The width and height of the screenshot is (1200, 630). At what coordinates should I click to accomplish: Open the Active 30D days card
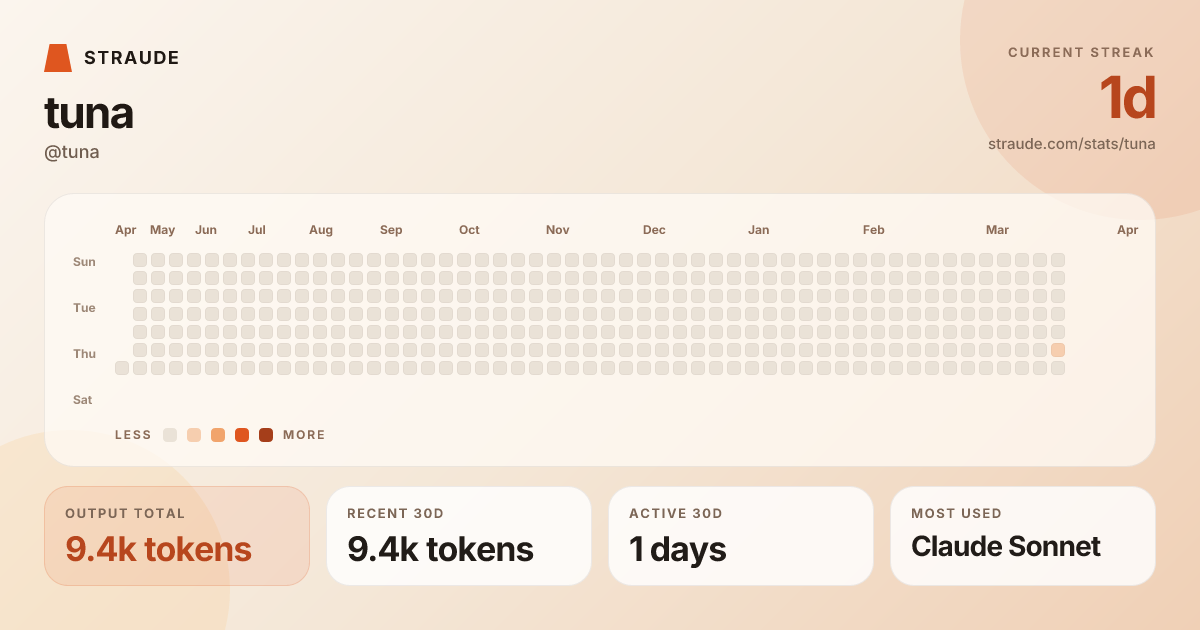(x=741, y=536)
